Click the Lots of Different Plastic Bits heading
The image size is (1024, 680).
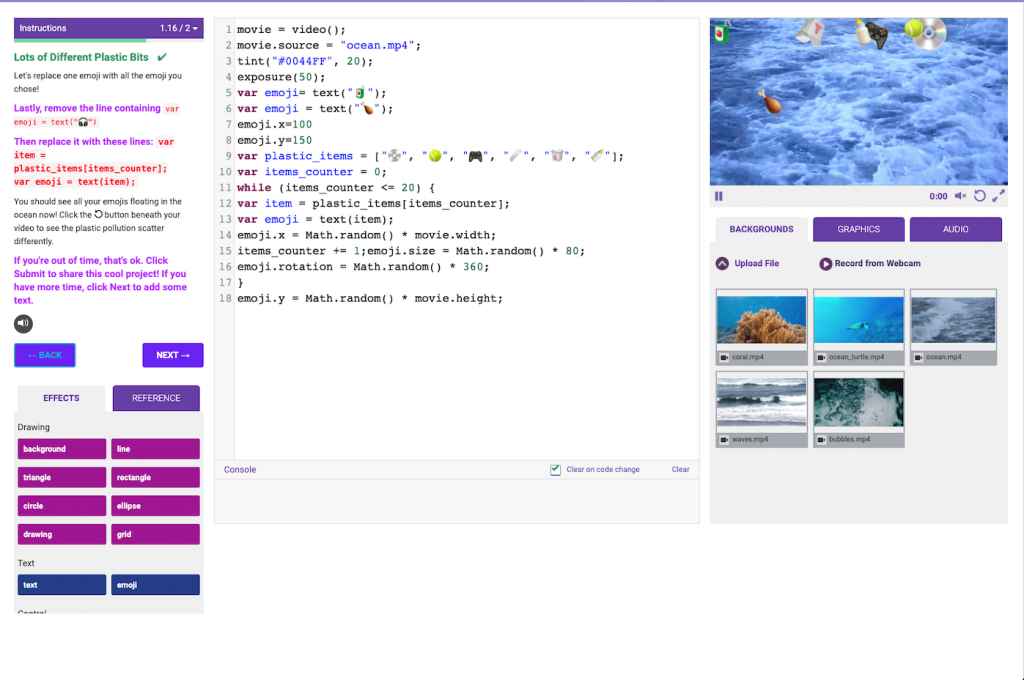(x=81, y=57)
